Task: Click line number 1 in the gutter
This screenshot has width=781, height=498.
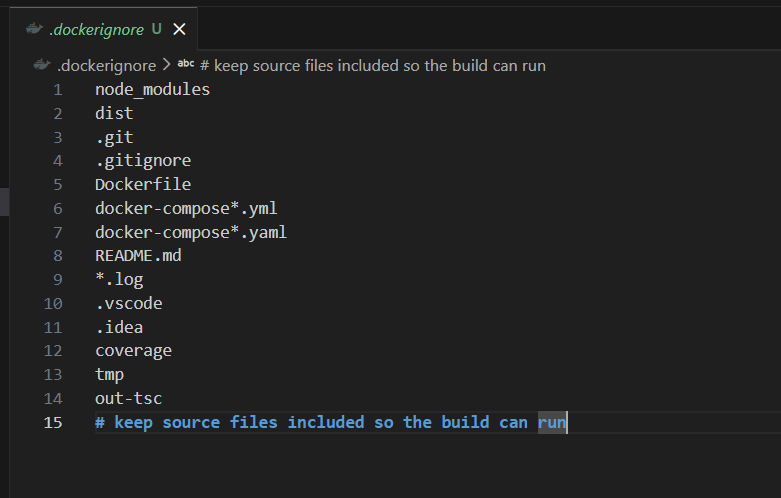Action: click(x=57, y=89)
